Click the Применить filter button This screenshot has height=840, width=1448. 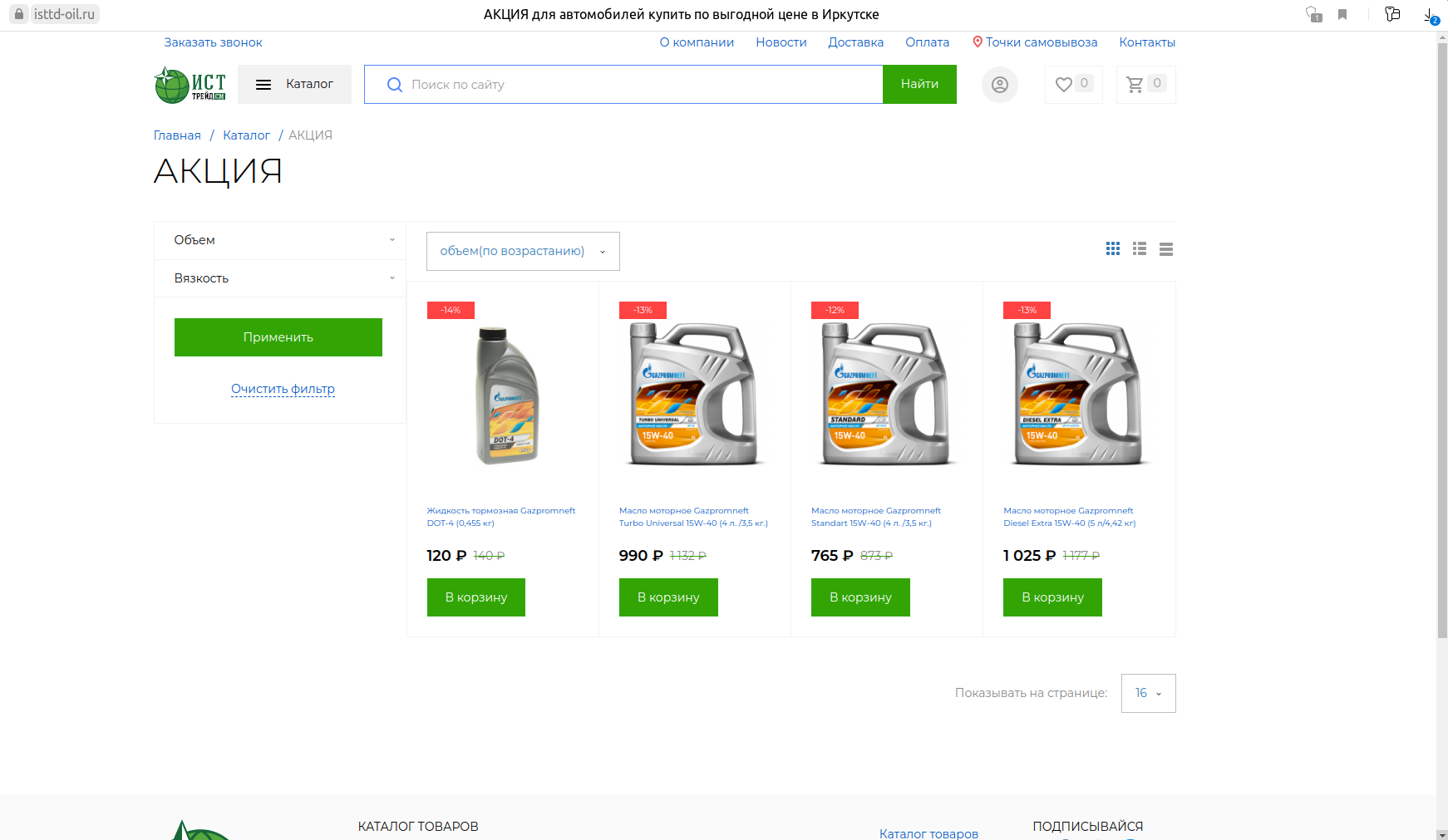point(278,337)
